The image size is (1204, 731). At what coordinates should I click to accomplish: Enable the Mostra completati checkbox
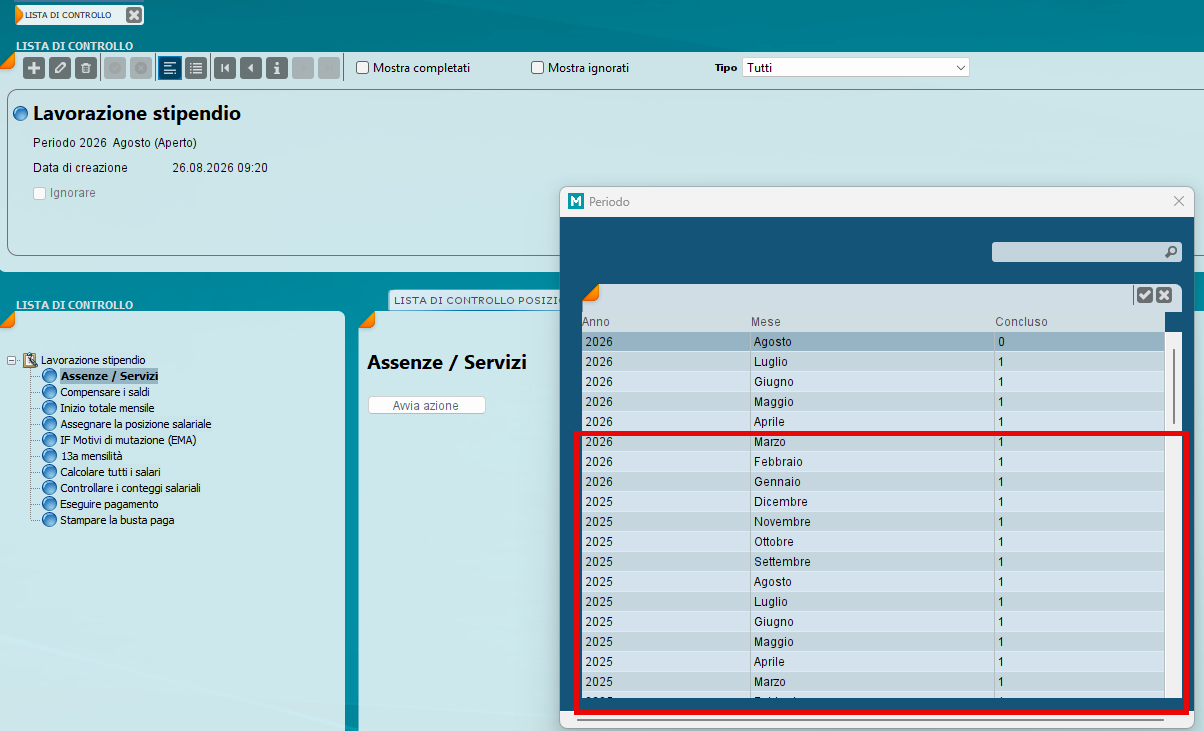363,68
